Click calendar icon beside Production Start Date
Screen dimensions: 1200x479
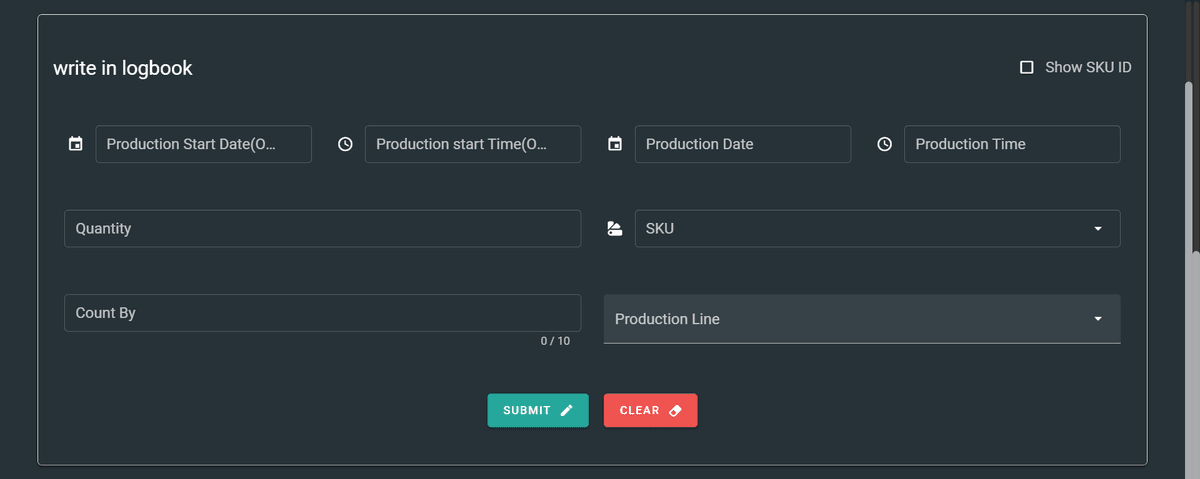pos(75,144)
